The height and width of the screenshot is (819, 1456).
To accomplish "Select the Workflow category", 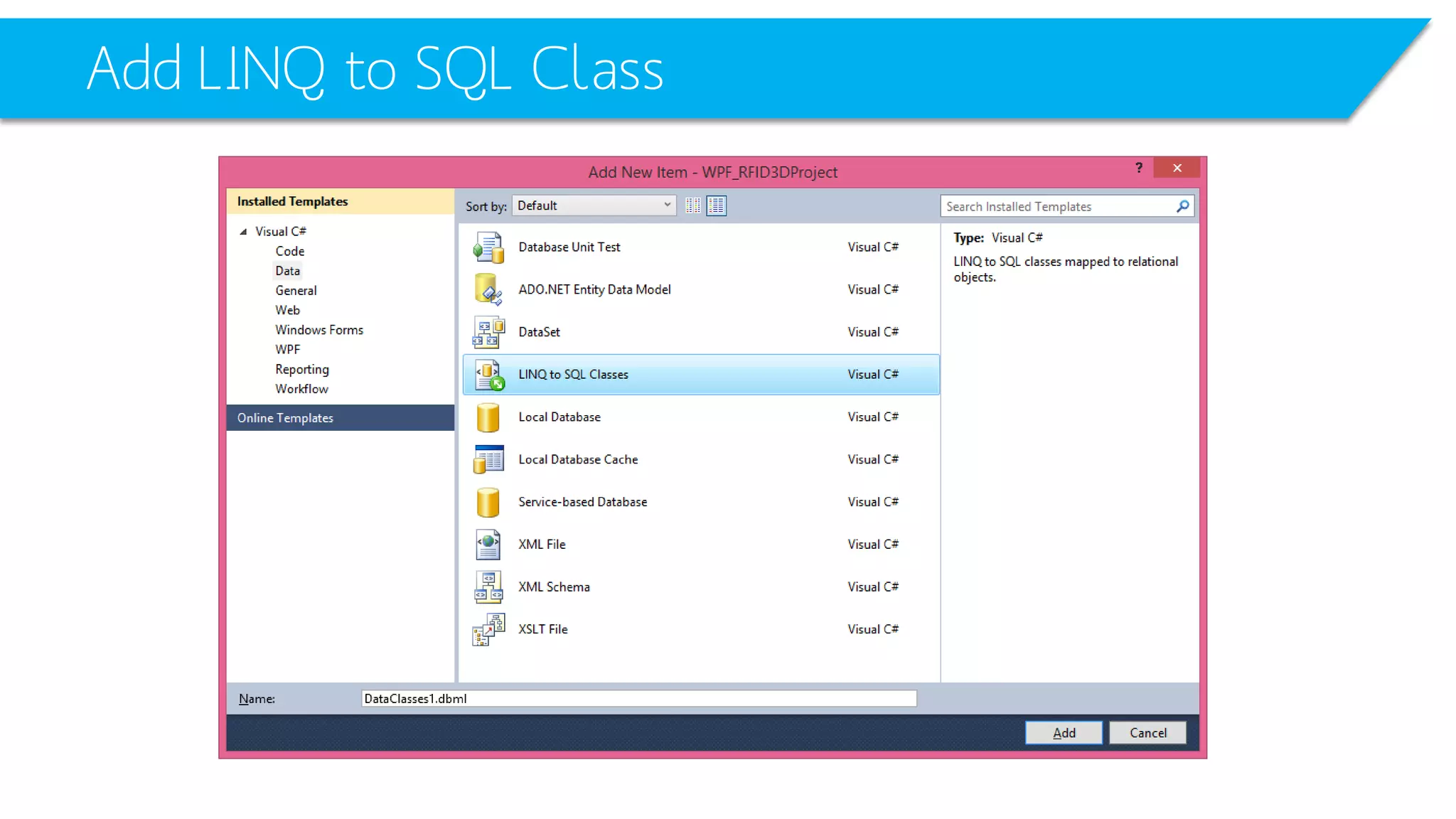I will 301,389.
